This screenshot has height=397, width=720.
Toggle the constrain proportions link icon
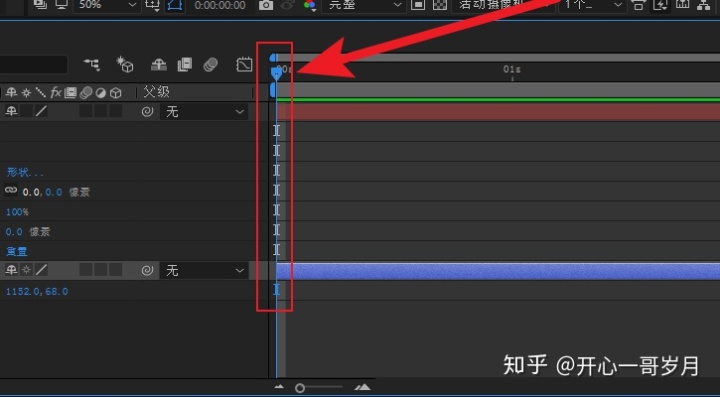(11, 190)
